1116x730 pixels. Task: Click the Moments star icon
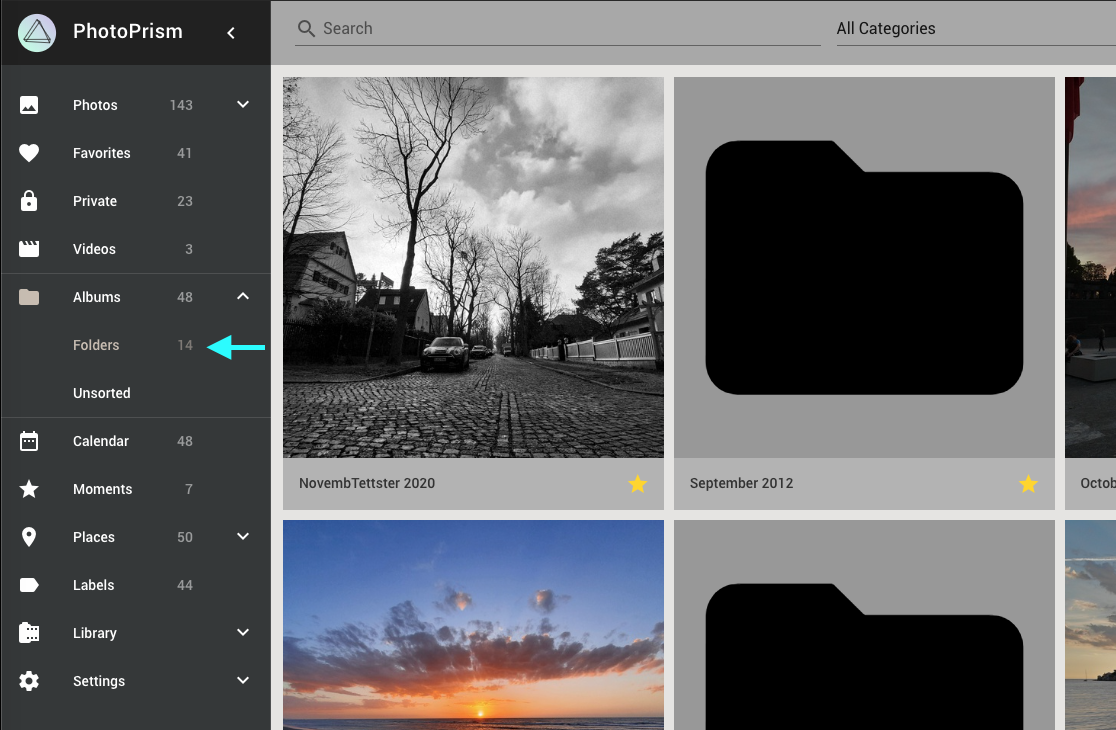click(x=29, y=489)
